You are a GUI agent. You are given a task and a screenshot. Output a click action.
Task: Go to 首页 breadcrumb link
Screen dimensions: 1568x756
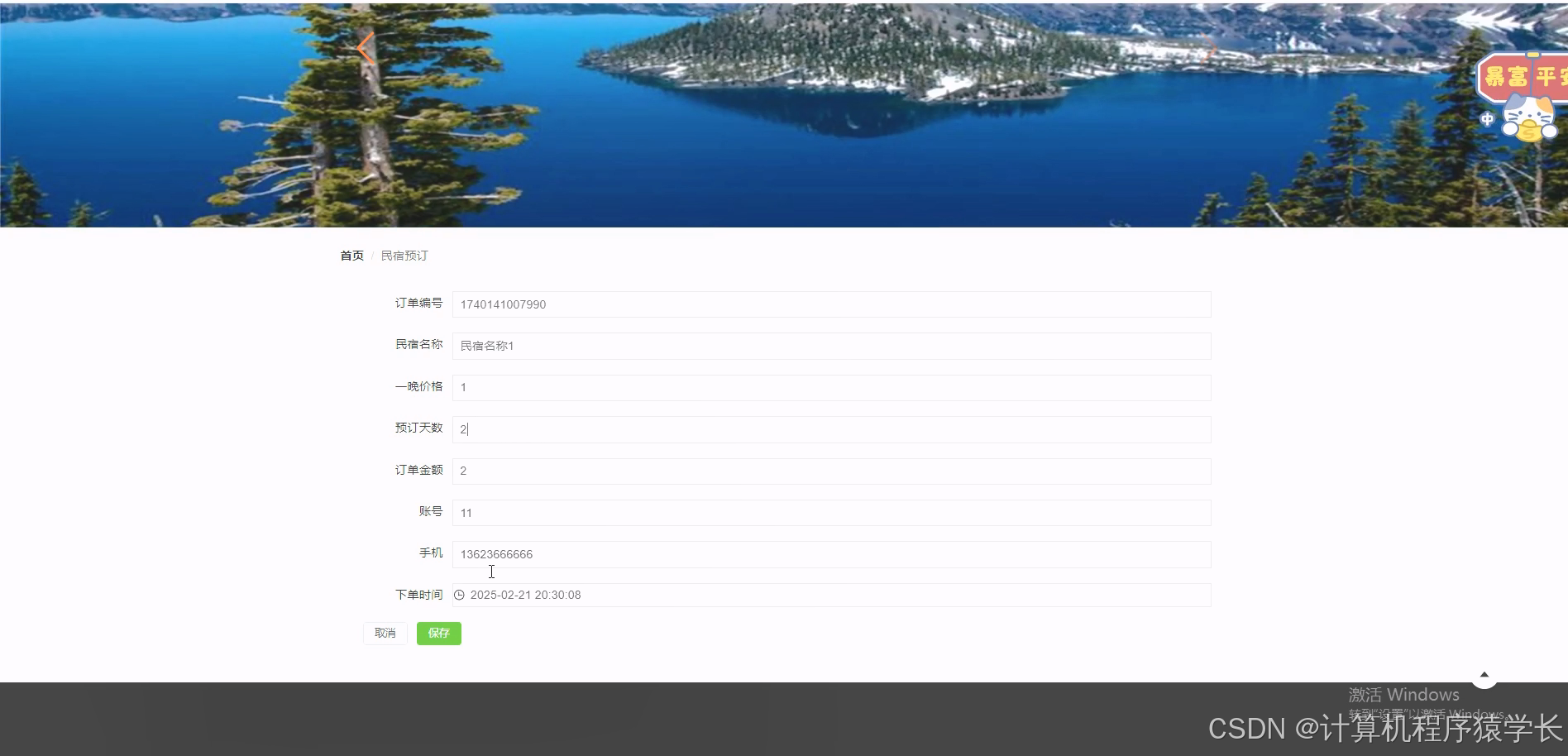pyautogui.click(x=351, y=256)
